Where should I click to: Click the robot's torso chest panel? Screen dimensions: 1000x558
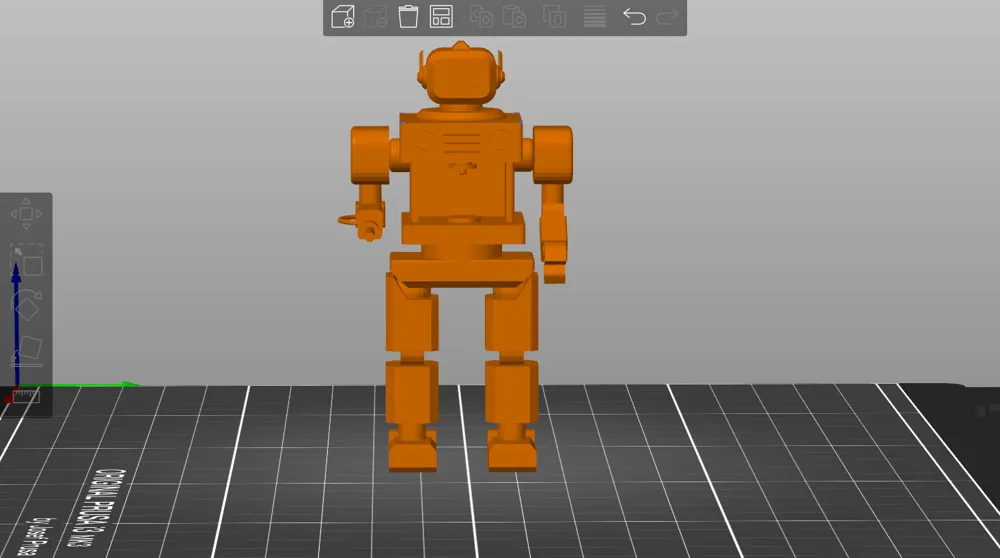pyautogui.click(x=461, y=167)
